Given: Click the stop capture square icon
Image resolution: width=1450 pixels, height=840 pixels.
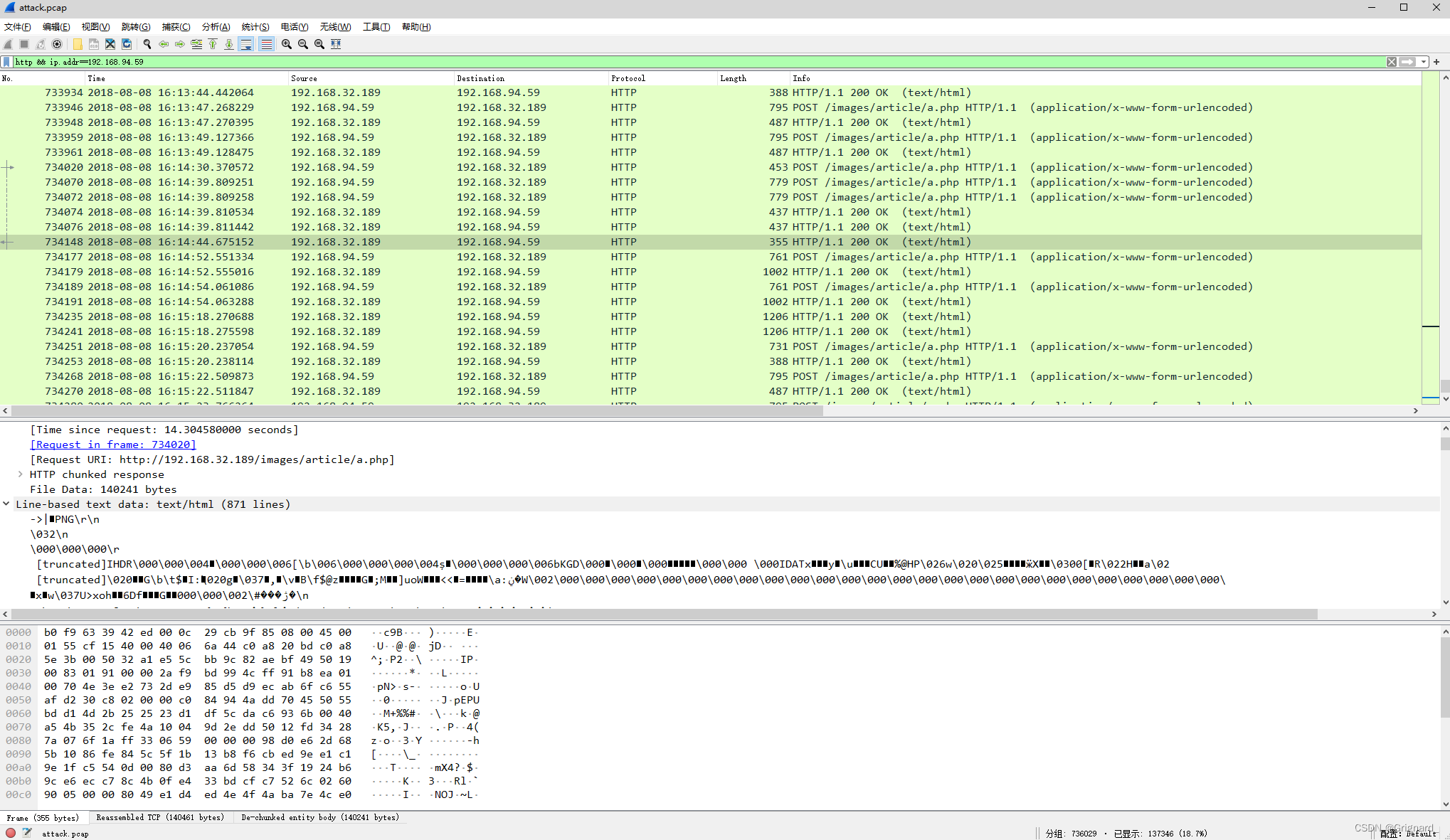Looking at the screenshot, I should click(24, 44).
